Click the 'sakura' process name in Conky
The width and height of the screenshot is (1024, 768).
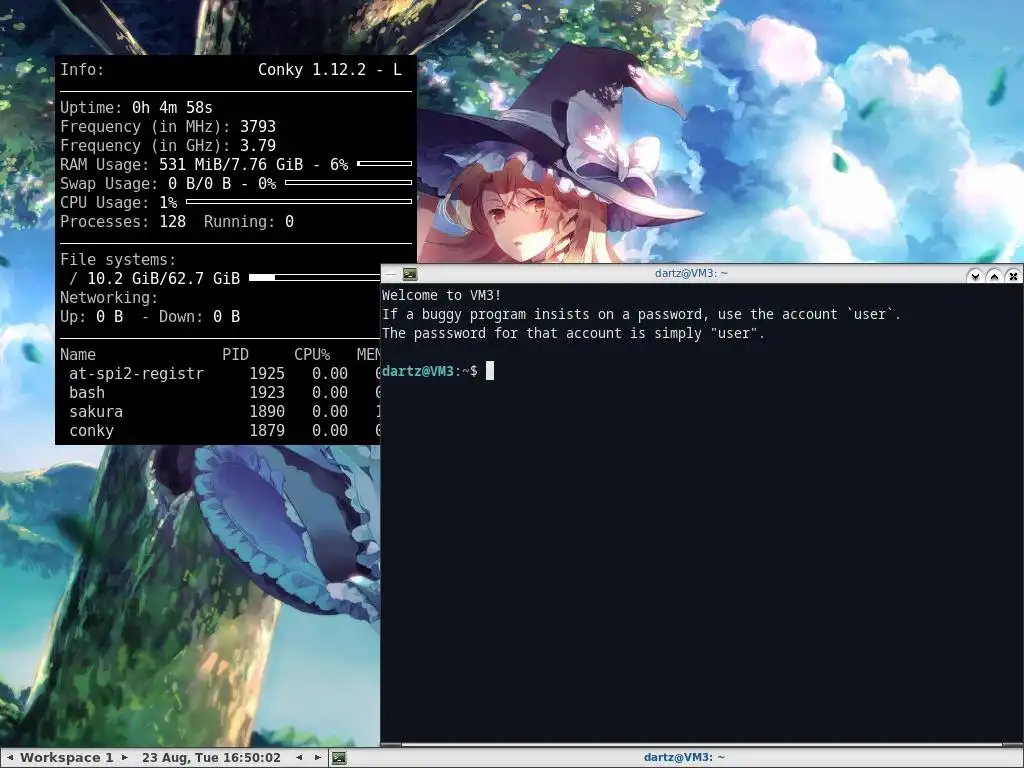(96, 411)
